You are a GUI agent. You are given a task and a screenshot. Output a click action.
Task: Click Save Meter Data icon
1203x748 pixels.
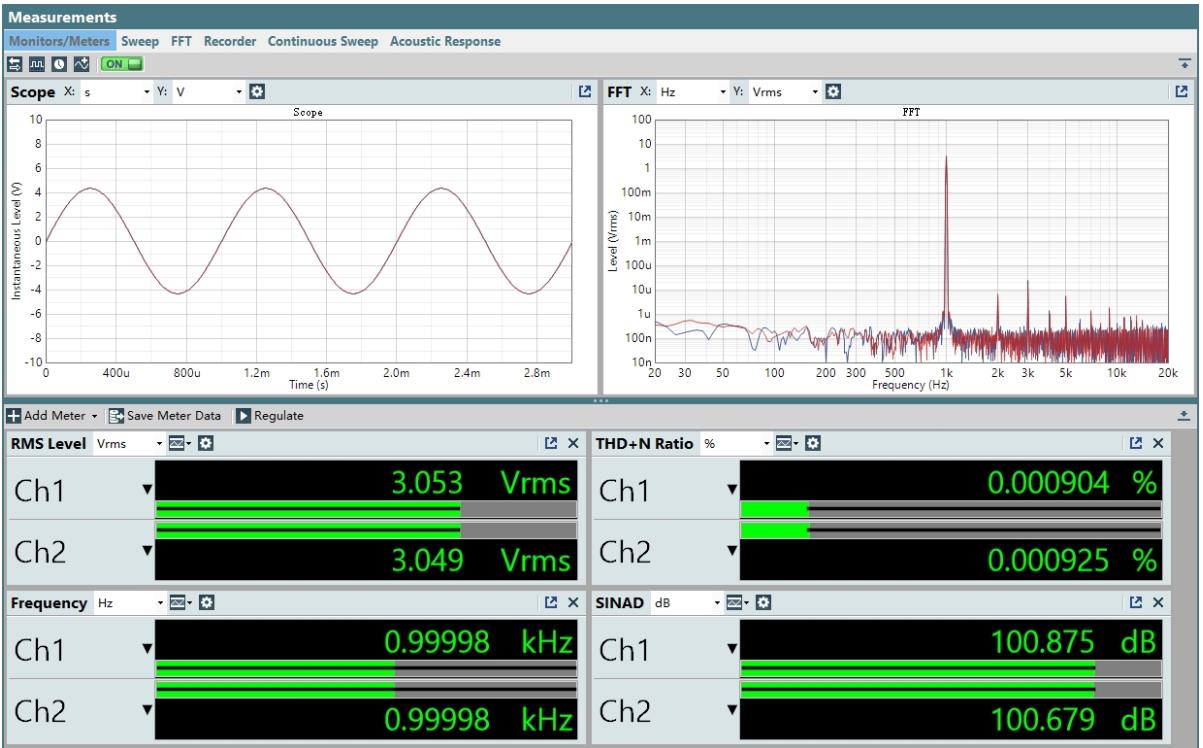(x=117, y=415)
